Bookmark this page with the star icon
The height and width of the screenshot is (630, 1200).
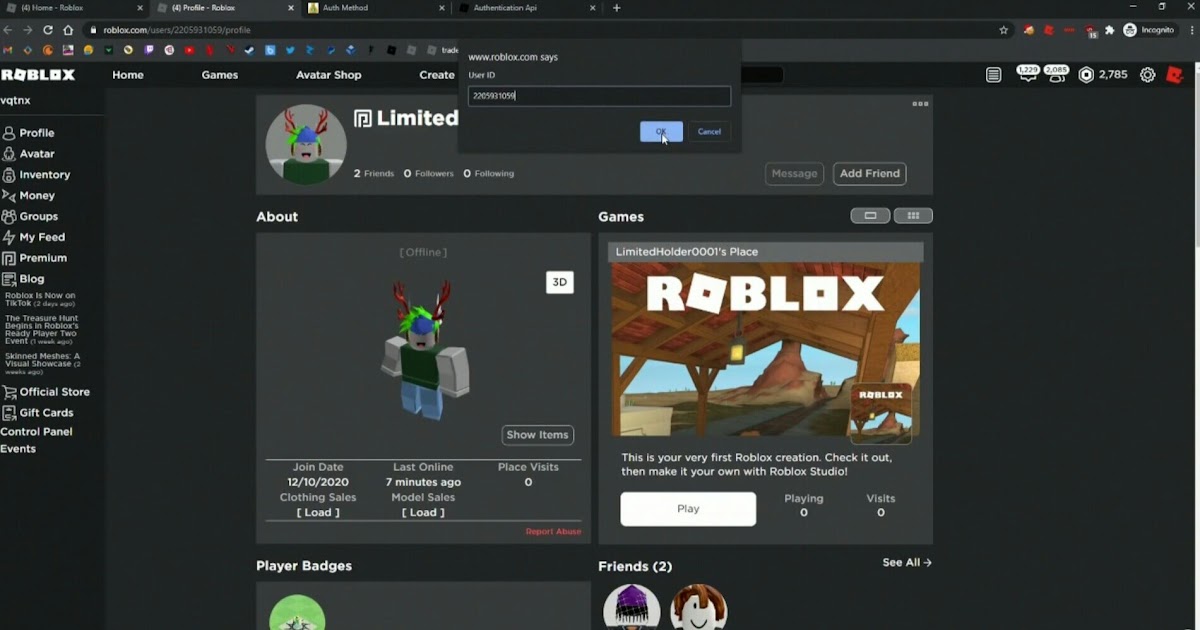1004,30
